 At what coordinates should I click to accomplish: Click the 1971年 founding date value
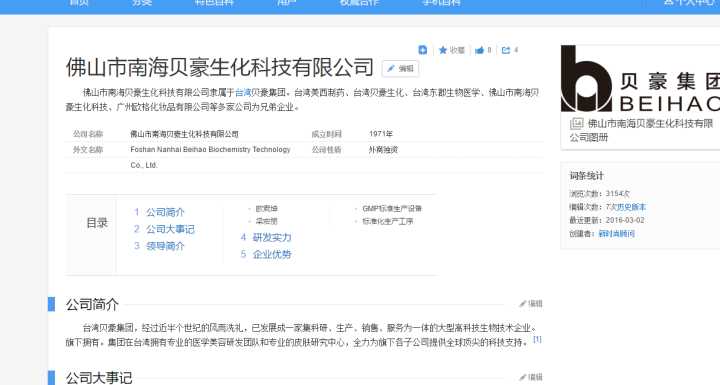(x=381, y=134)
